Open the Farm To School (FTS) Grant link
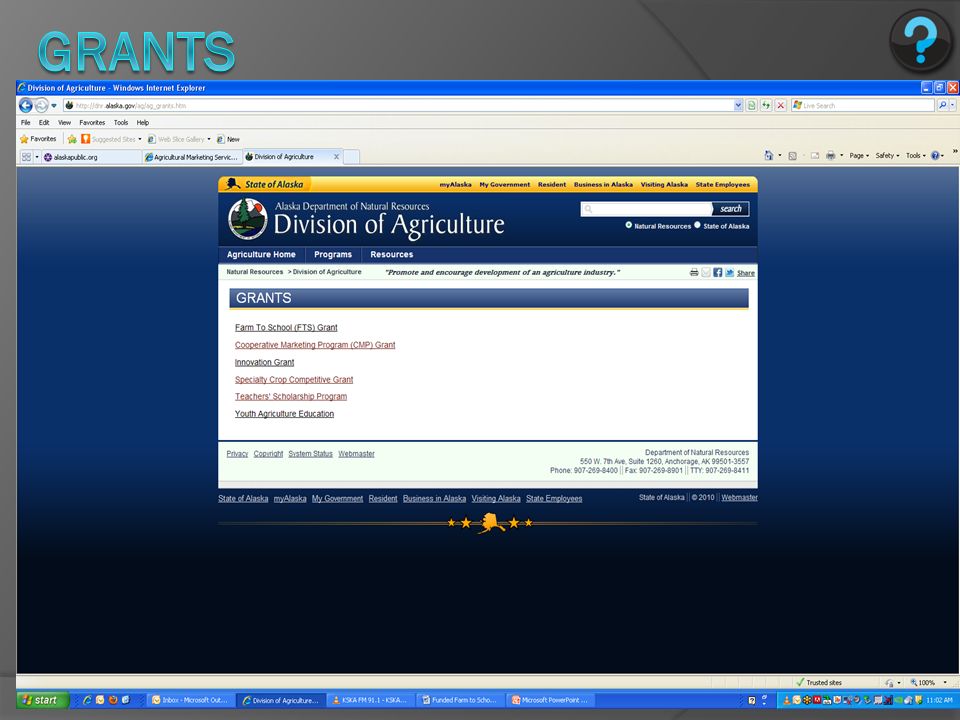The width and height of the screenshot is (960, 720). tap(286, 328)
